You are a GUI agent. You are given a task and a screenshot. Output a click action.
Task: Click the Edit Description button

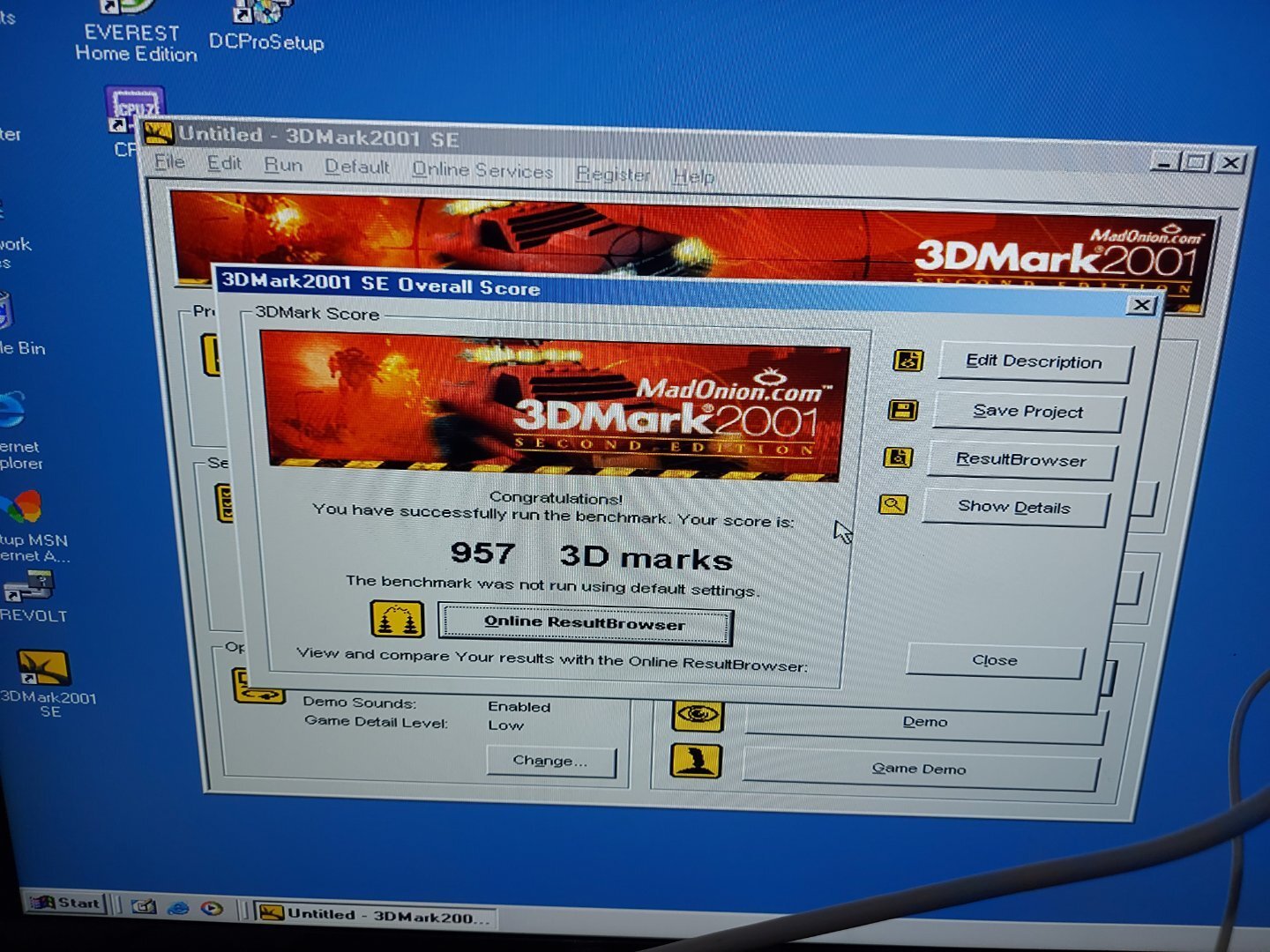pyautogui.click(x=1035, y=362)
